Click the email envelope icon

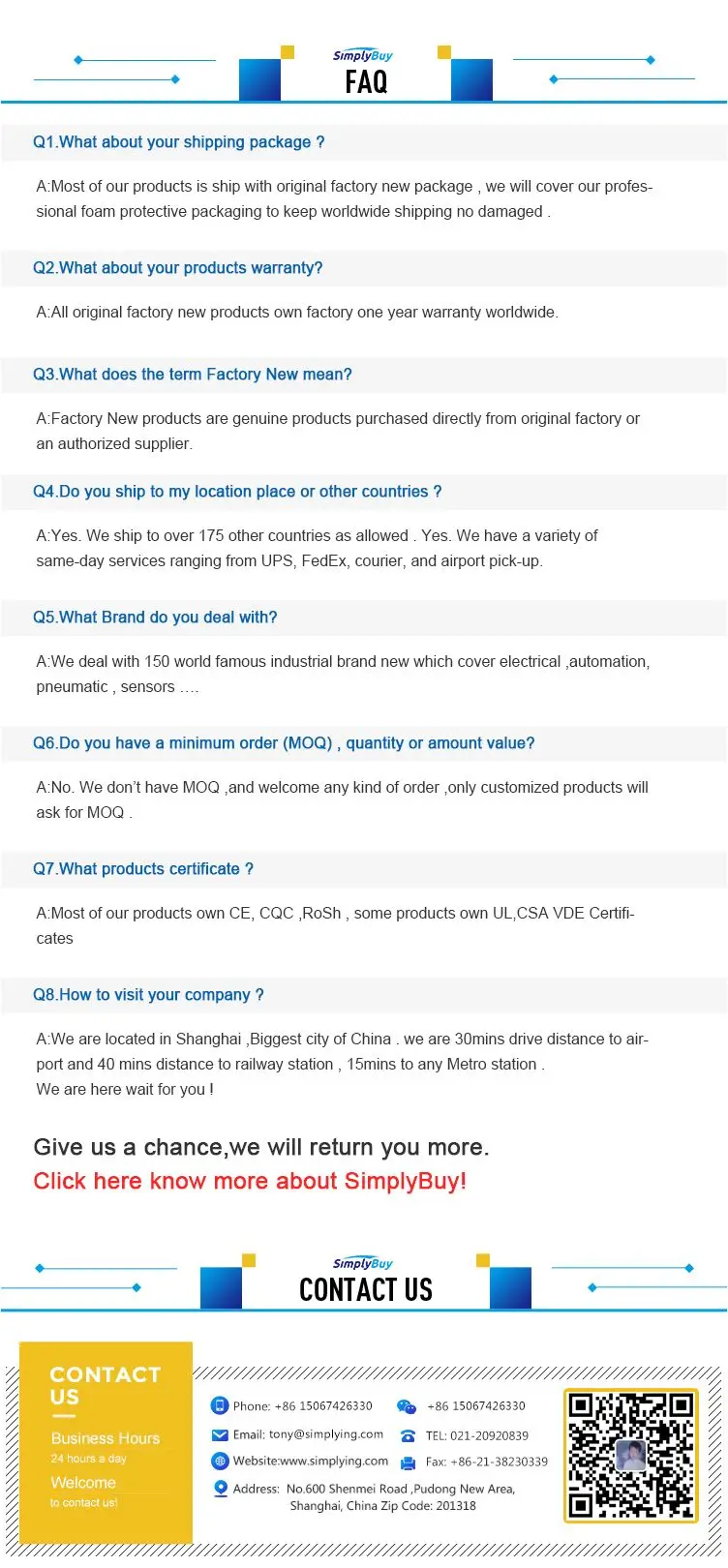pyautogui.click(x=220, y=1434)
